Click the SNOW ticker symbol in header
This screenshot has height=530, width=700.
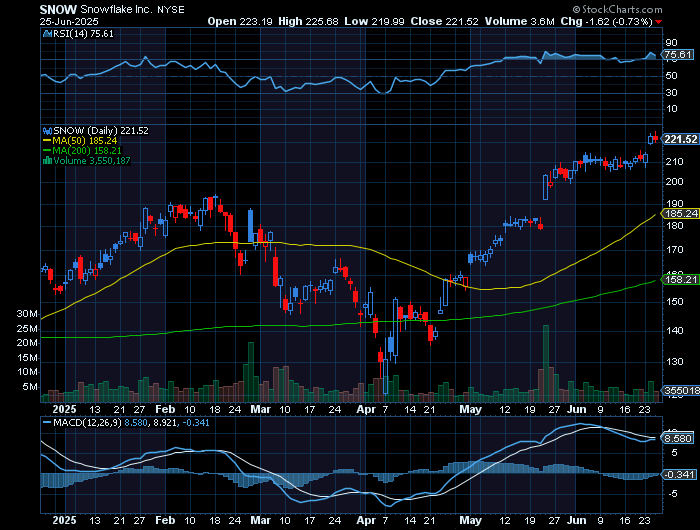58,9
